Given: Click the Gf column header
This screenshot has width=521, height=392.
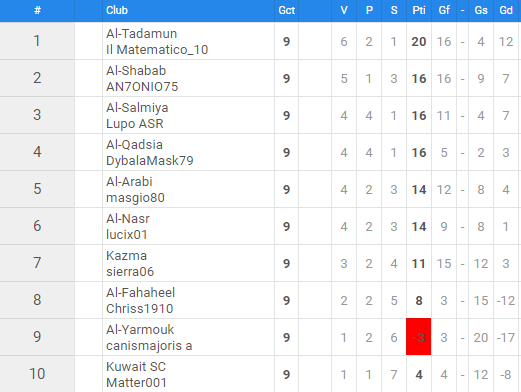Looking at the screenshot, I should pos(444,10).
